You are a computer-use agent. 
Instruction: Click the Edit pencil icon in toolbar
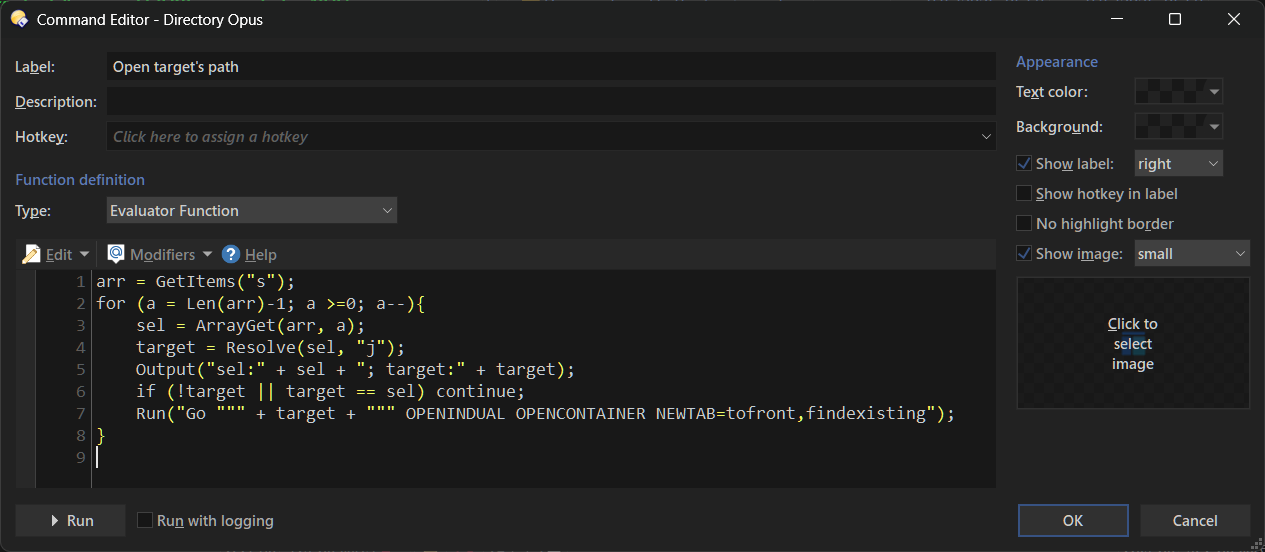31,254
